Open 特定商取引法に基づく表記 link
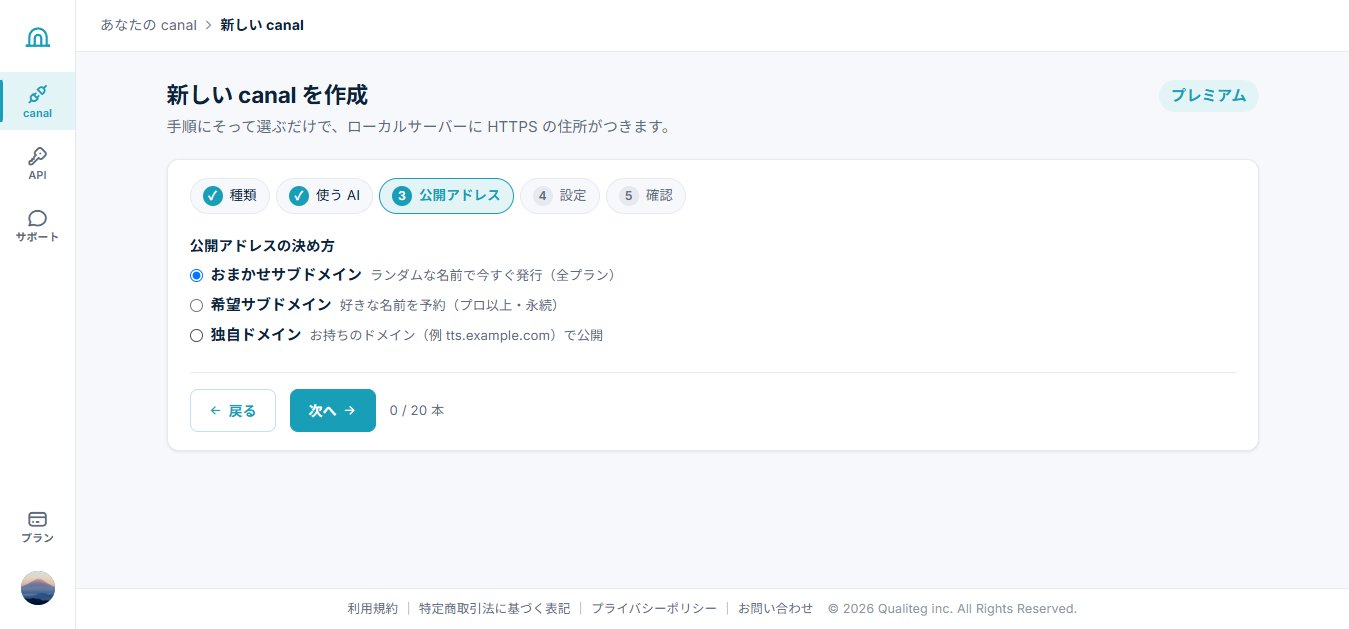The height and width of the screenshot is (629, 1349). tap(494, 608)
